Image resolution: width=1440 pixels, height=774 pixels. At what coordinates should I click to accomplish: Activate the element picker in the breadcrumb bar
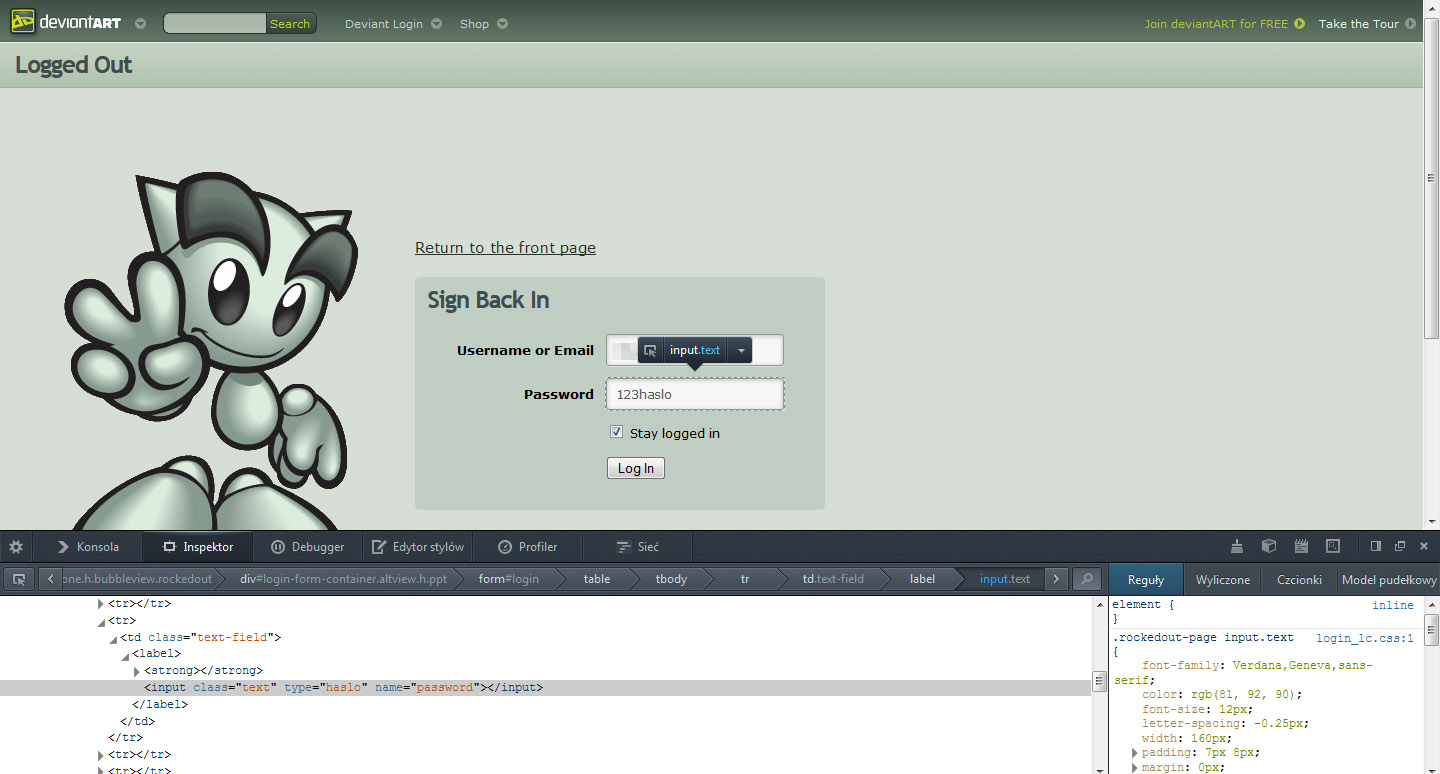(x=19, y=579)
